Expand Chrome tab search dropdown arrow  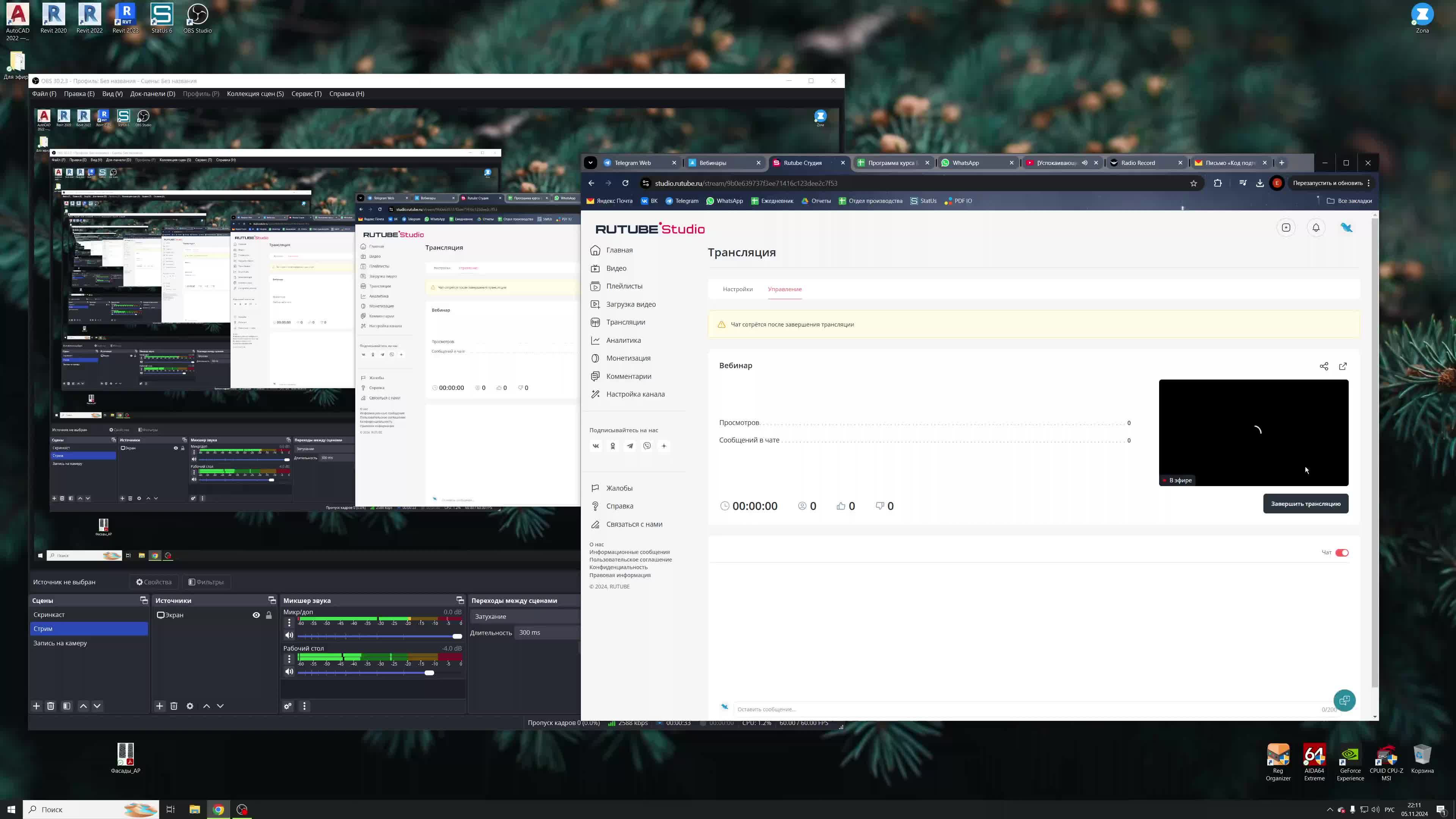pos(590,163)
